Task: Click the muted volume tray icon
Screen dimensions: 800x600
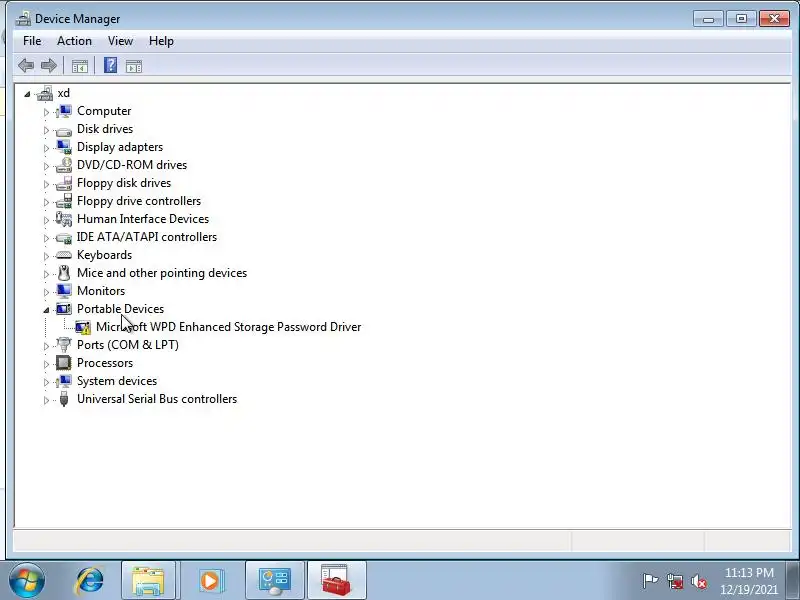Action: [x=699, y=581]
